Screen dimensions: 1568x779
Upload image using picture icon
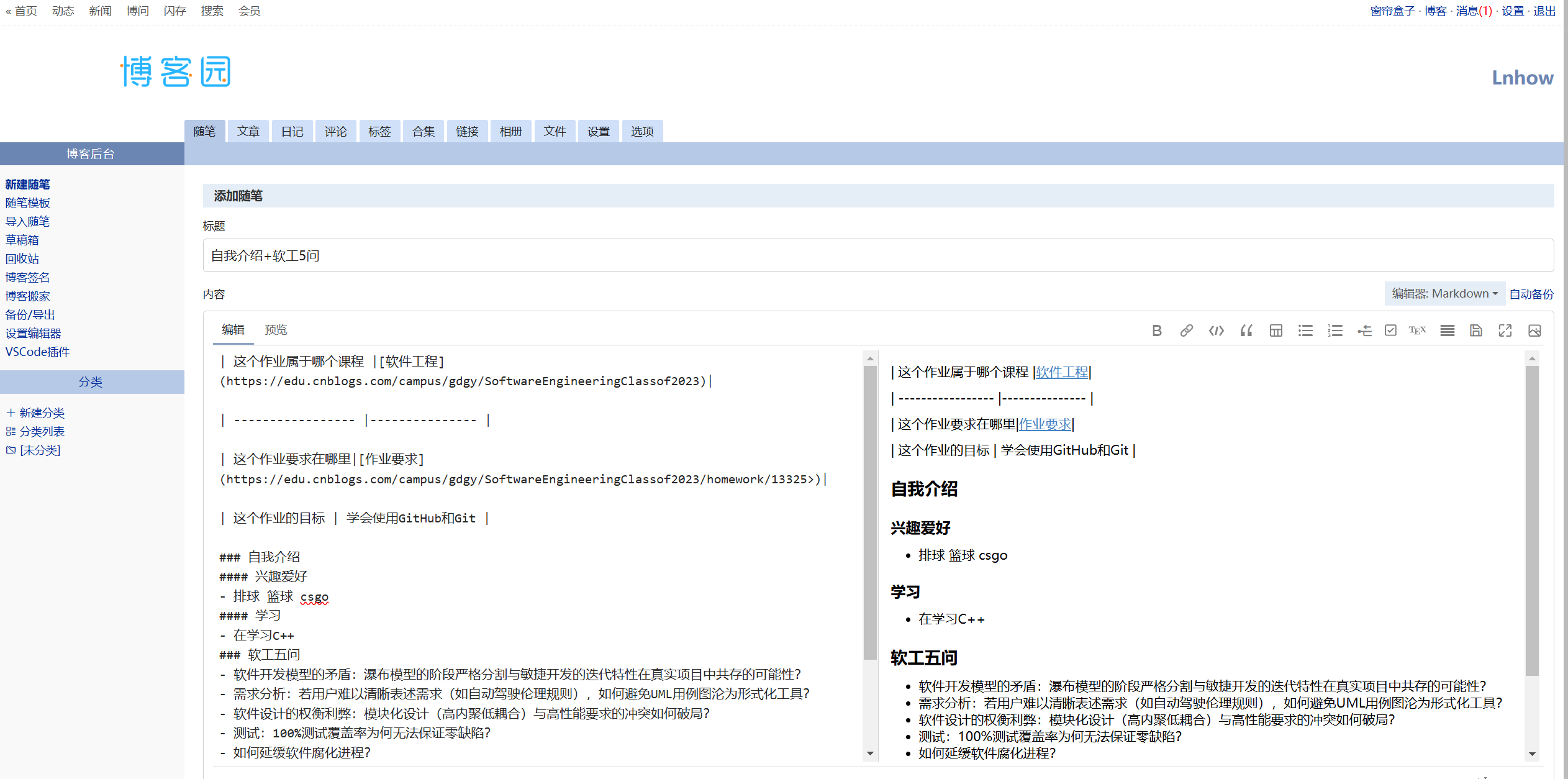(1534, 330)
